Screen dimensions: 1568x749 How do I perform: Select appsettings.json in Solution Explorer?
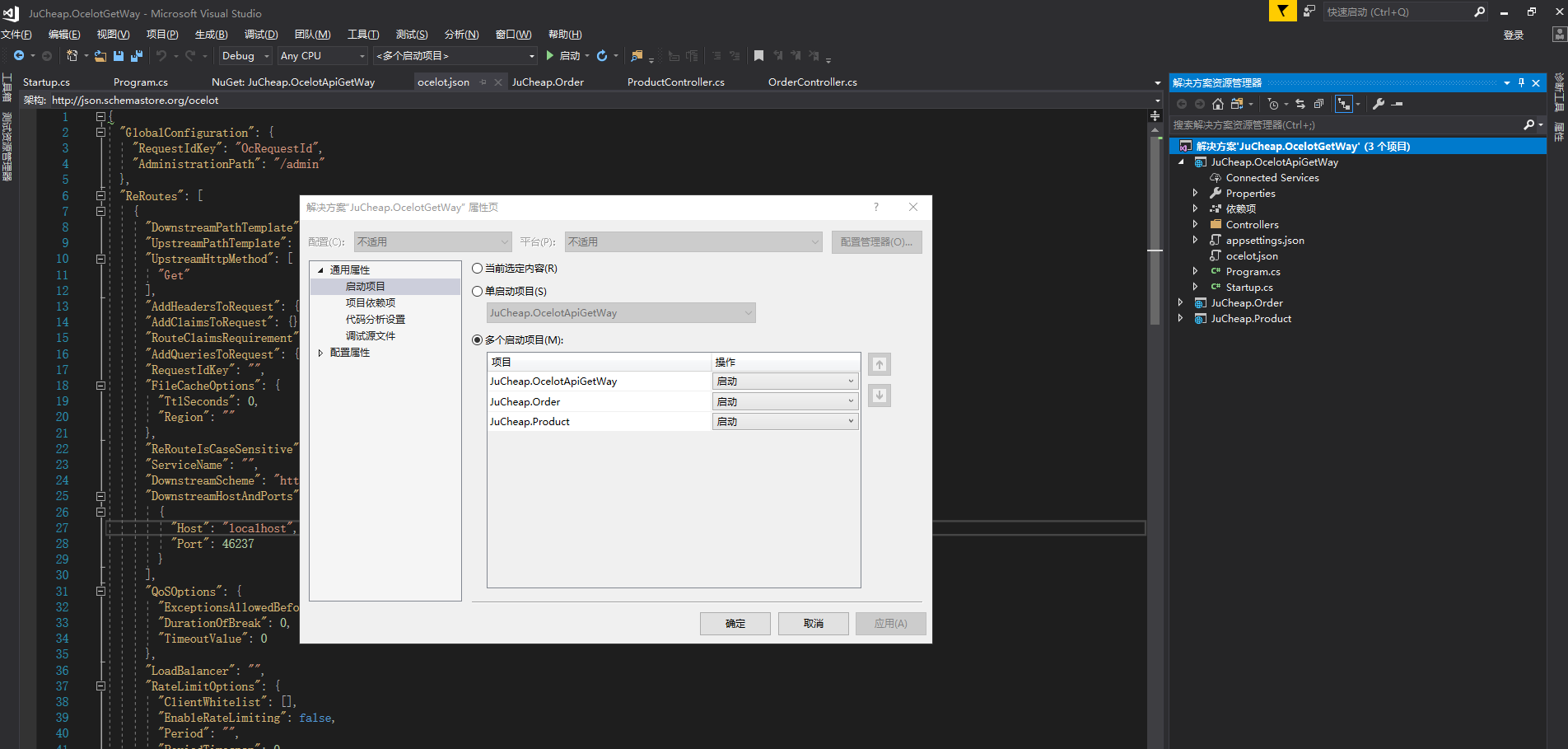click(1265, 241)
